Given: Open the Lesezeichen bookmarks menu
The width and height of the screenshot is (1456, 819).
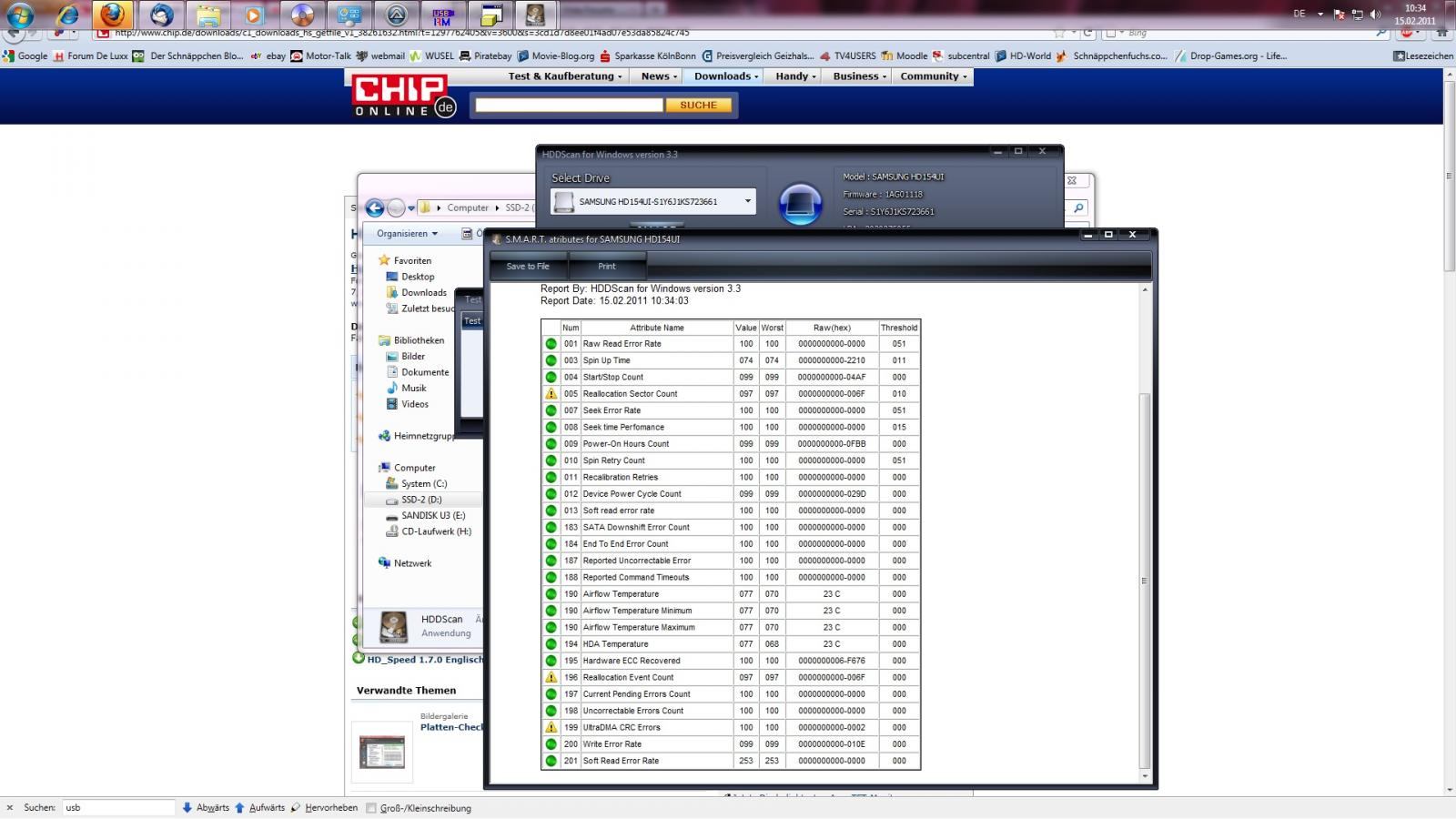Looking at the screenshot, I should tap(1424, 56).
